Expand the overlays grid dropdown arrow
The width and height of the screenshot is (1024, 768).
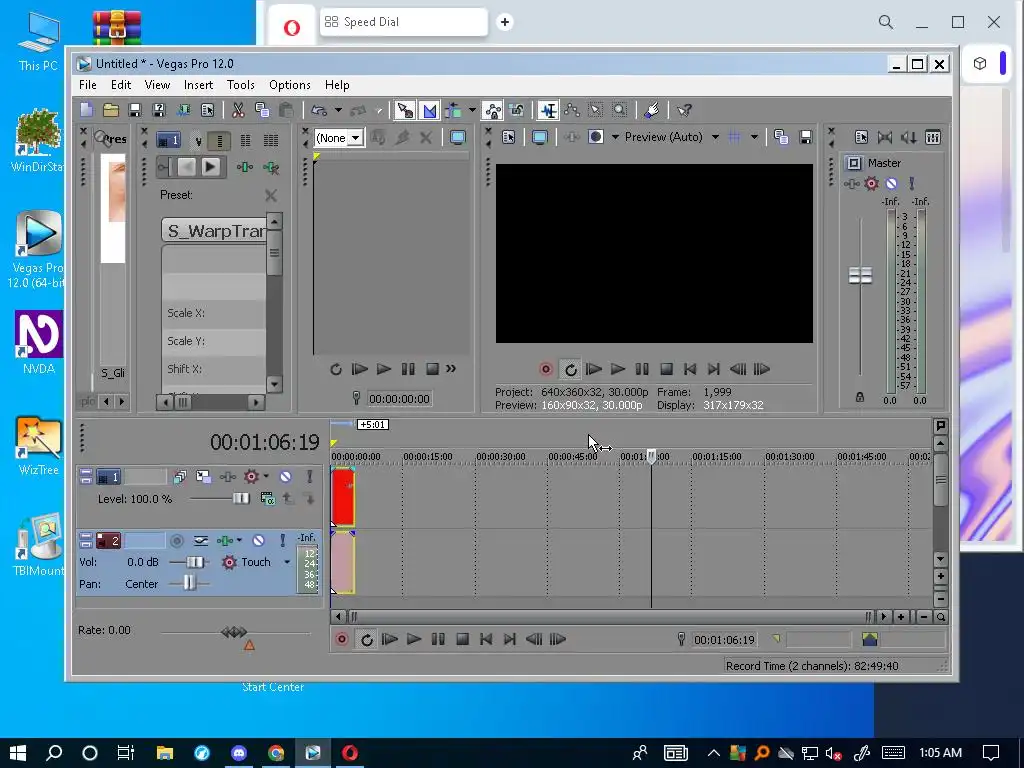(754, 137)
